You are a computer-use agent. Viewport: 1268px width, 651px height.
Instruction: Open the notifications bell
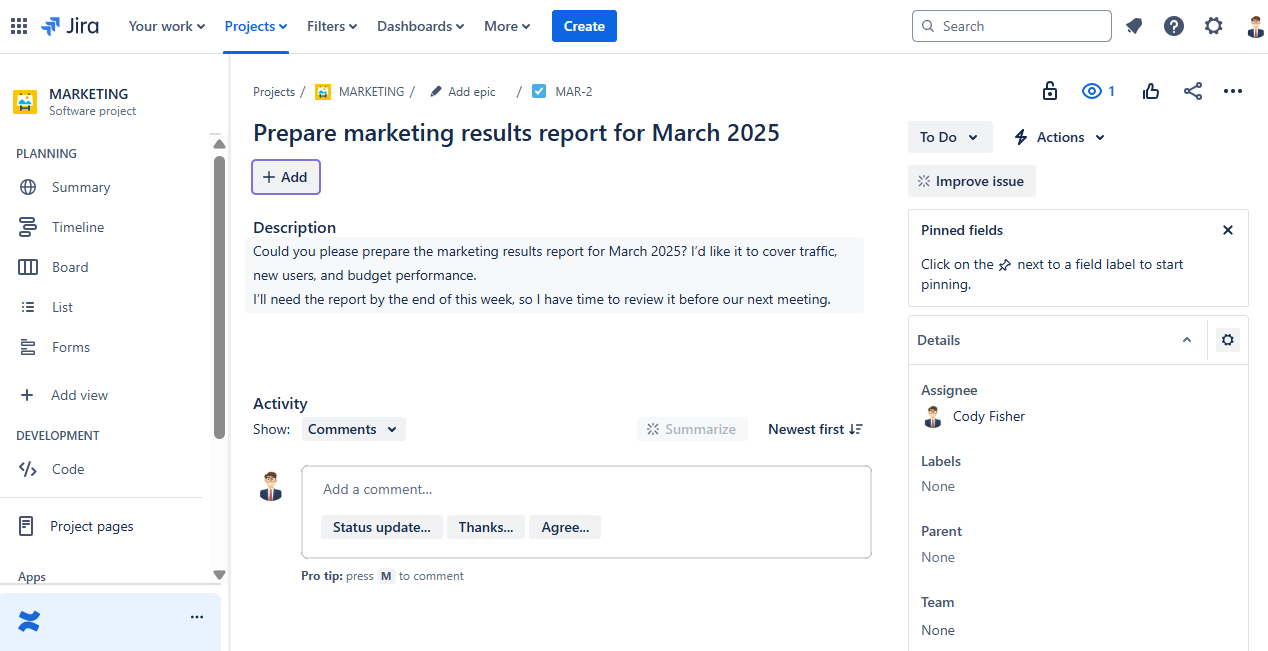[1134, 26]
